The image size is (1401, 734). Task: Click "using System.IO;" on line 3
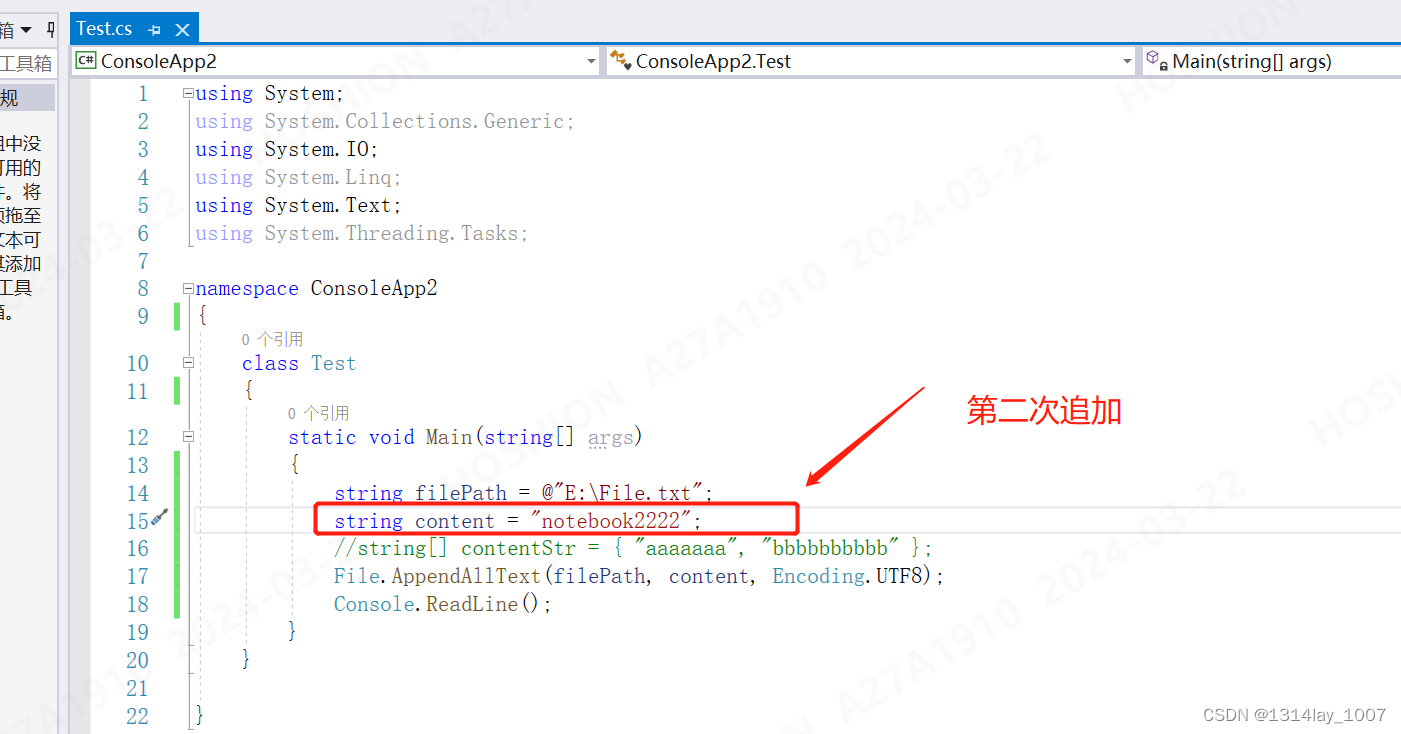tap(287, 150)
